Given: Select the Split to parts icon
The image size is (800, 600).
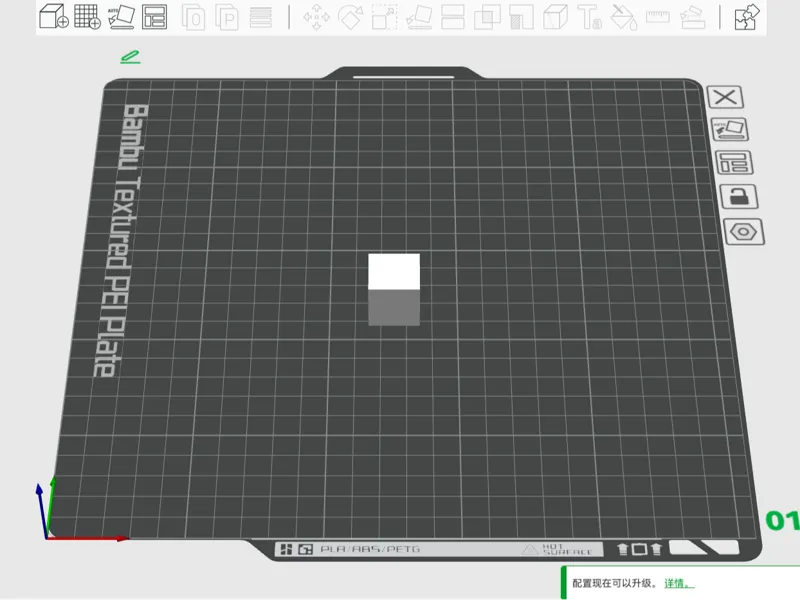Looking at the screenshot, I should (x=227, y=17).
